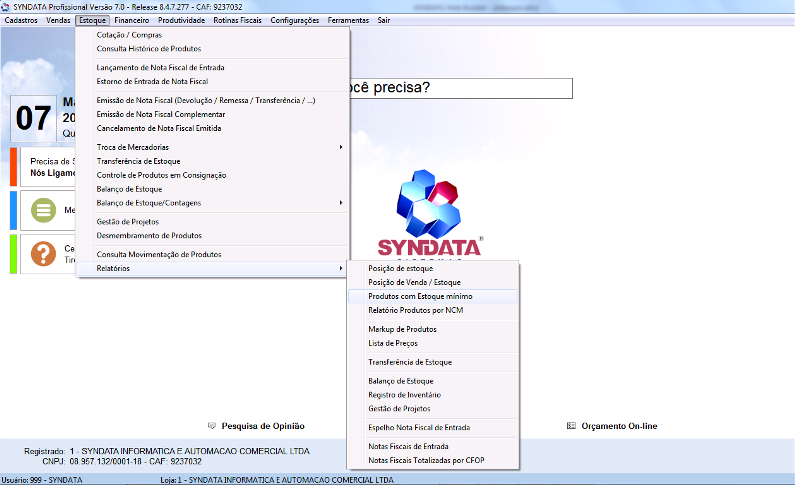Choose Lançamento de Nota Fiscal de Entrada
795x485 pixels.
213,67
